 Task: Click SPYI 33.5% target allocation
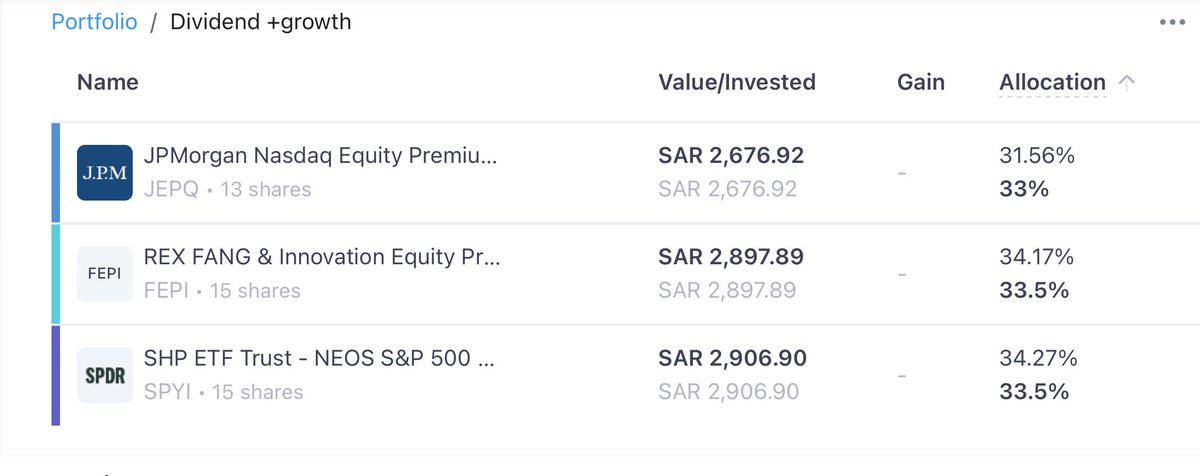coord(1034,392)
